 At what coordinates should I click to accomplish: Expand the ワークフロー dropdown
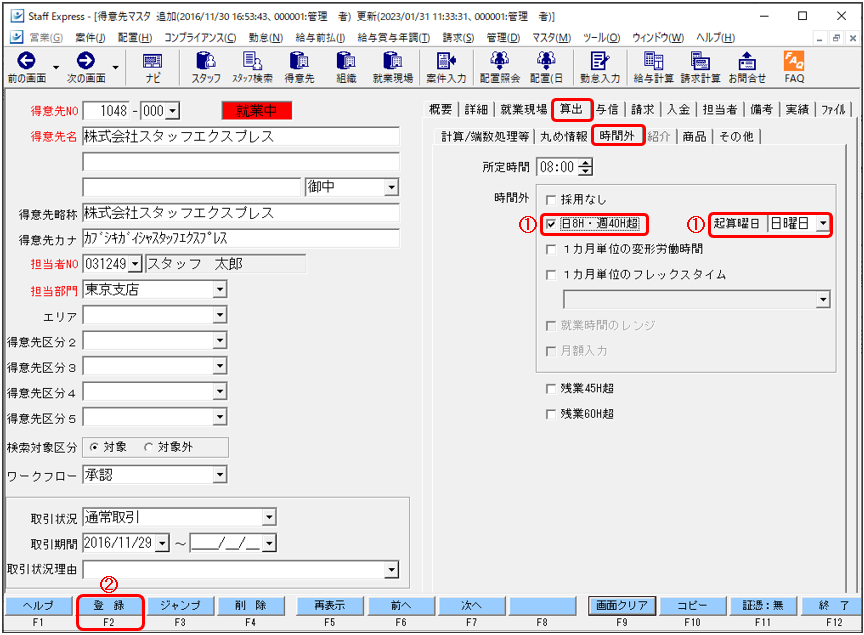click(x=220, y=474)
